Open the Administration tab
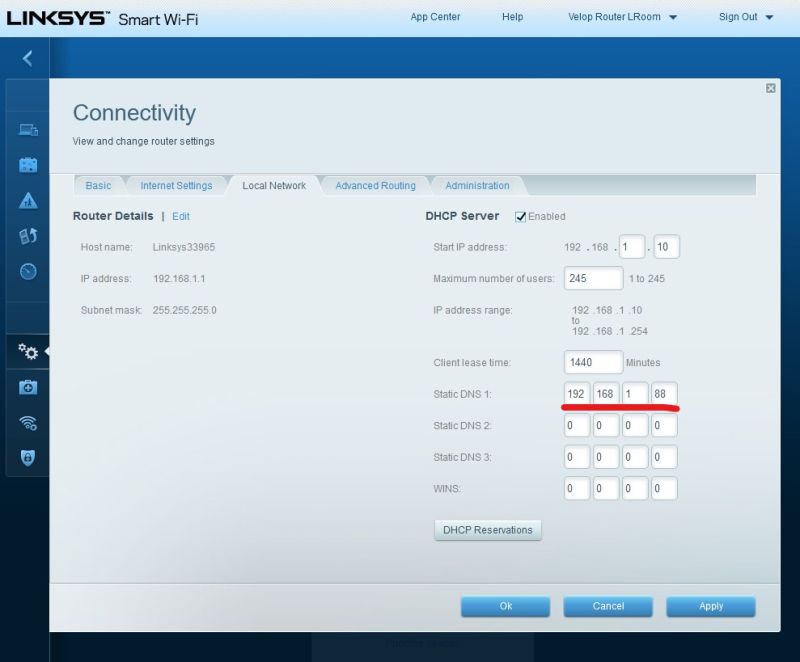 coord(477,185)
